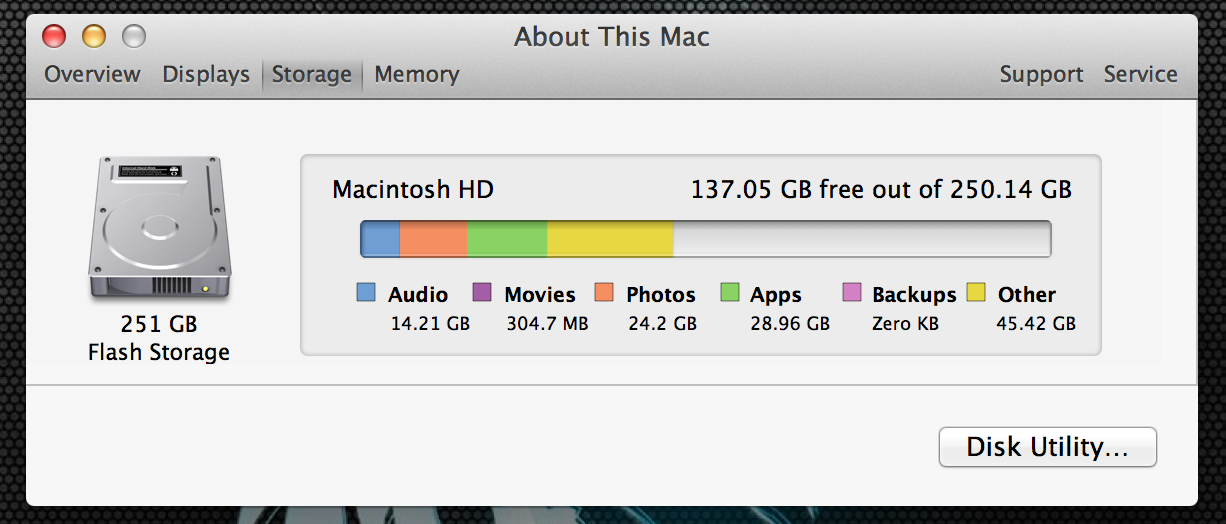Click the 24.2 GB photos value
This screenshot has width=1226, height=524.
662,324
